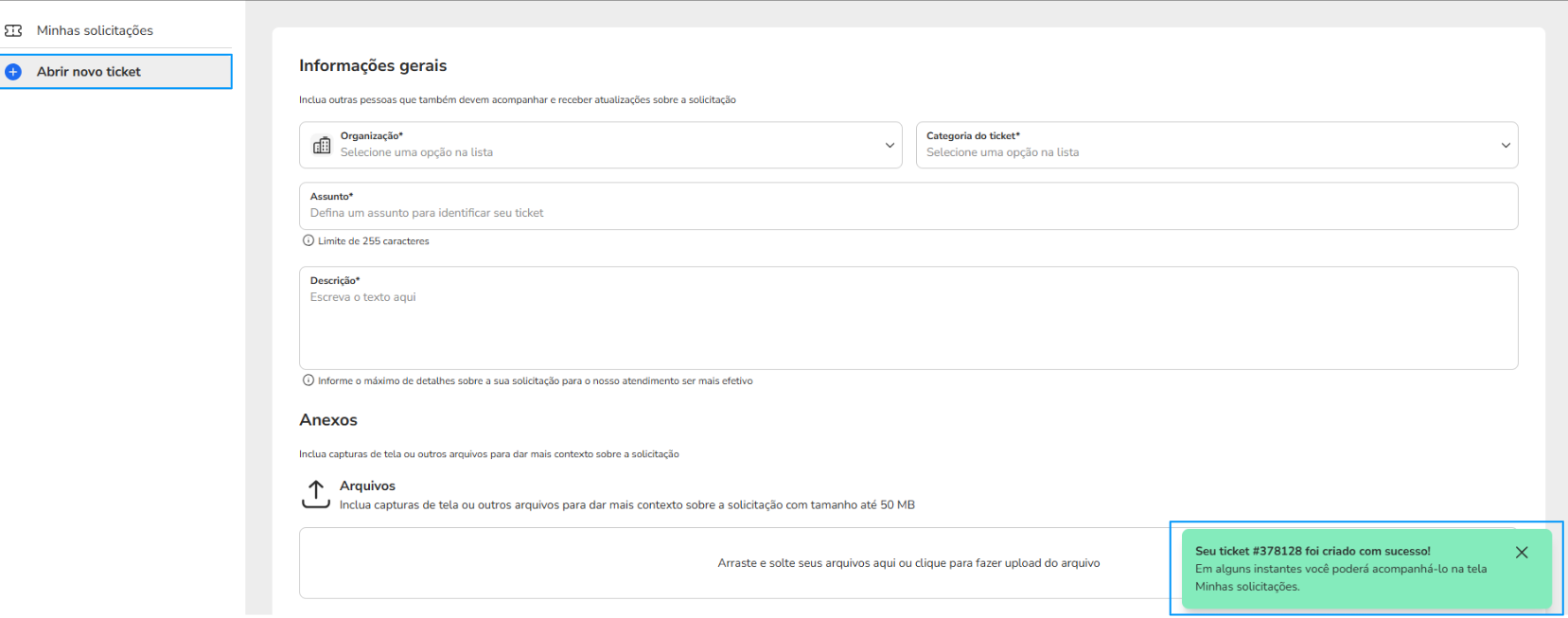The width and height of the screenshot is (1568, 618).
Task: Expand the Organização dropdown chevron
Action: [890, 145]
